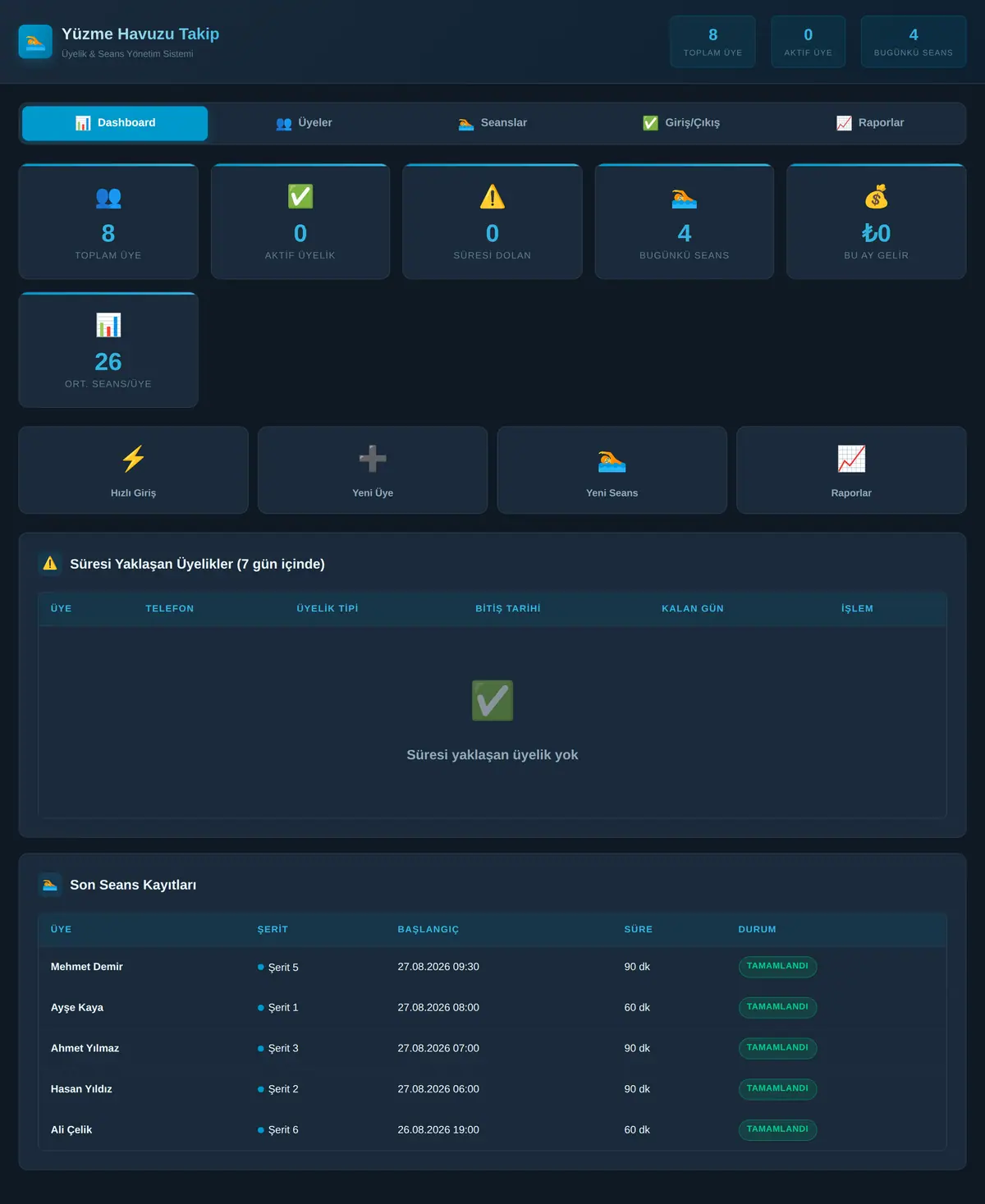Image resolution: width=985 pixels, height=1204 pixels.
Task: Click Ahmet Yılmaz in session records
Action: pyautogui.click(x=85, y=1048)
